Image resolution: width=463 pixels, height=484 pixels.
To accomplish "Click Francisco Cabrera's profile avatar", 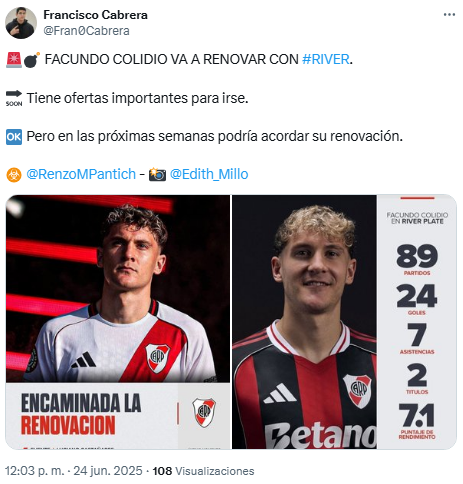I will click(21, 23).
